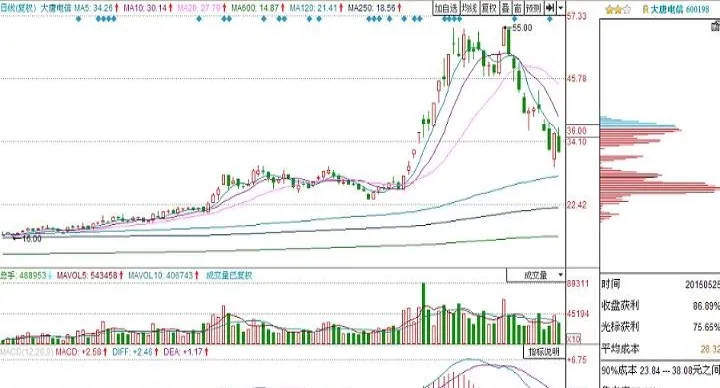
Task: Click stock name 大唐电信 in right panel
Action: [666, 10]
